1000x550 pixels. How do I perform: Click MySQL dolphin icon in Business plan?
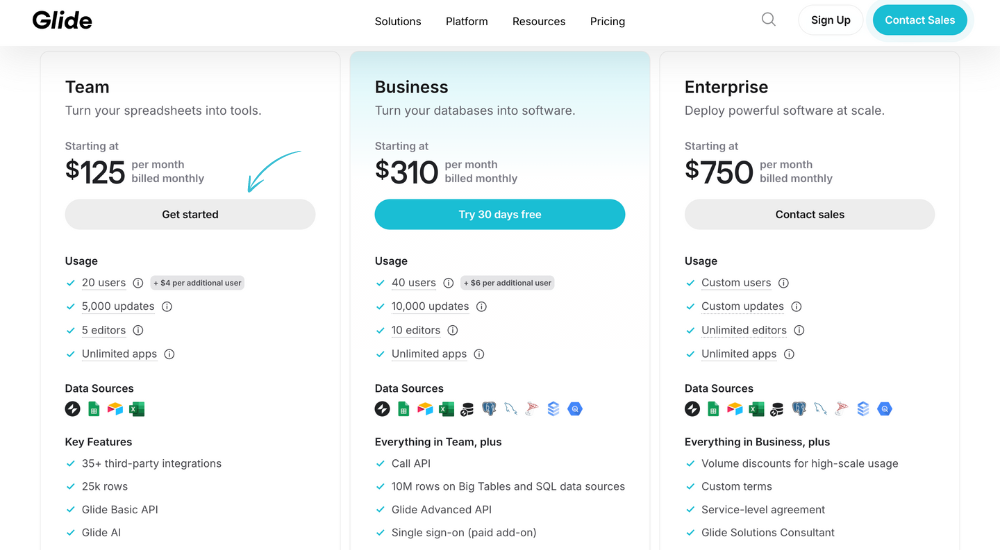pyautogui.click(x=511, y=409)
